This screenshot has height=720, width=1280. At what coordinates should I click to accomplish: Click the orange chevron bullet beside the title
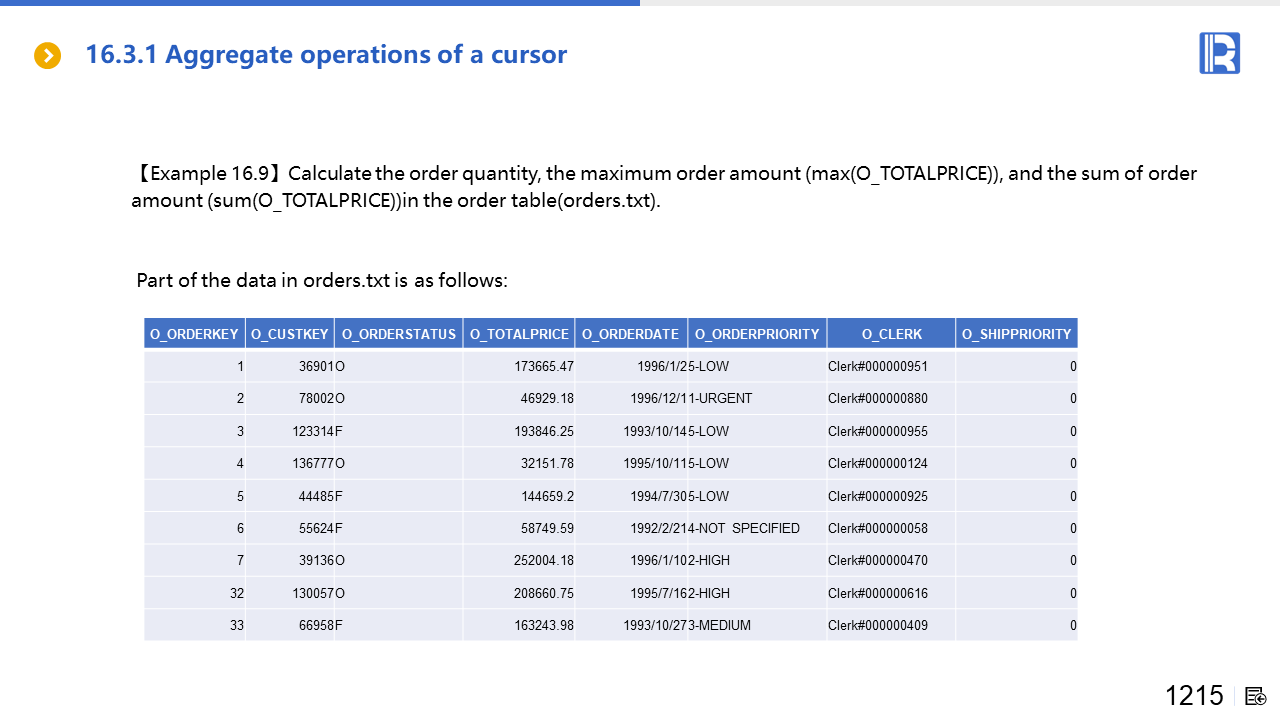point(47,56)
